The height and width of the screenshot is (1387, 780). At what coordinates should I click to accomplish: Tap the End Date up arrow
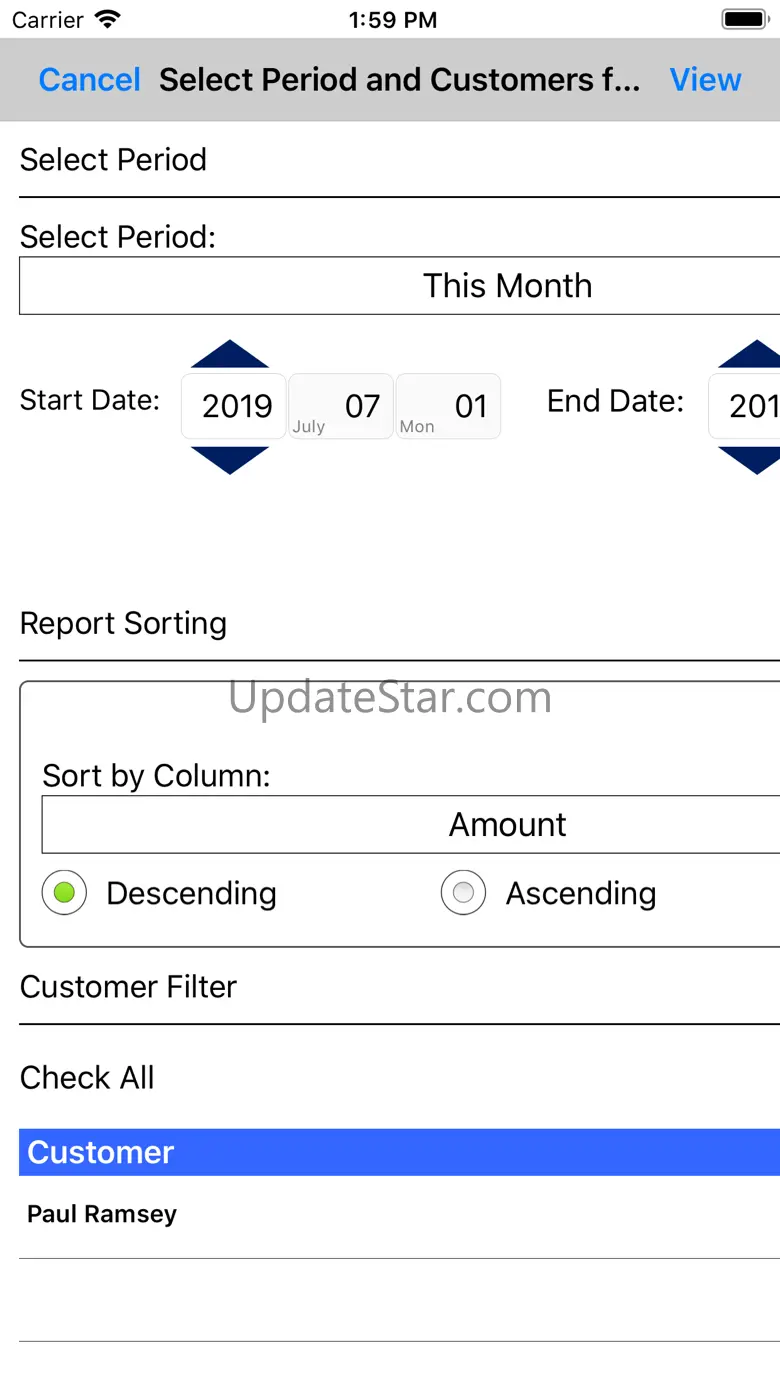click(754, 355)
